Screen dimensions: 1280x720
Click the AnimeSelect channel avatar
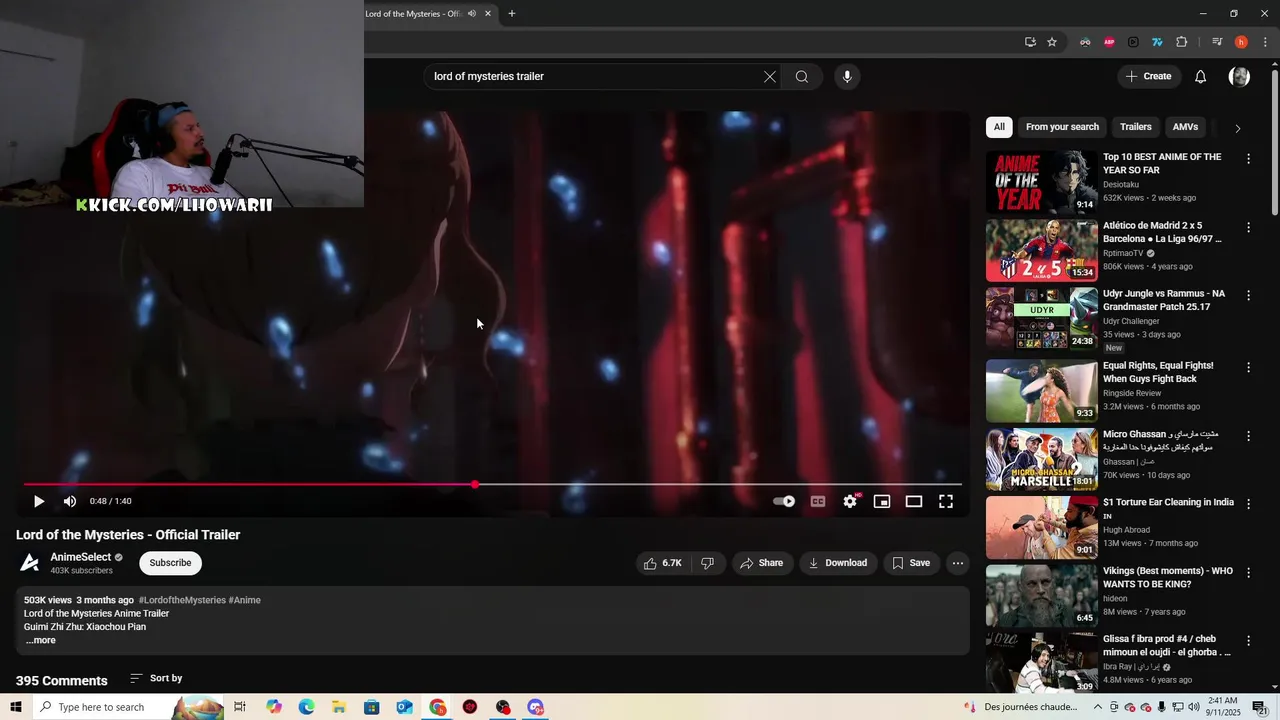tap(30, 563)
